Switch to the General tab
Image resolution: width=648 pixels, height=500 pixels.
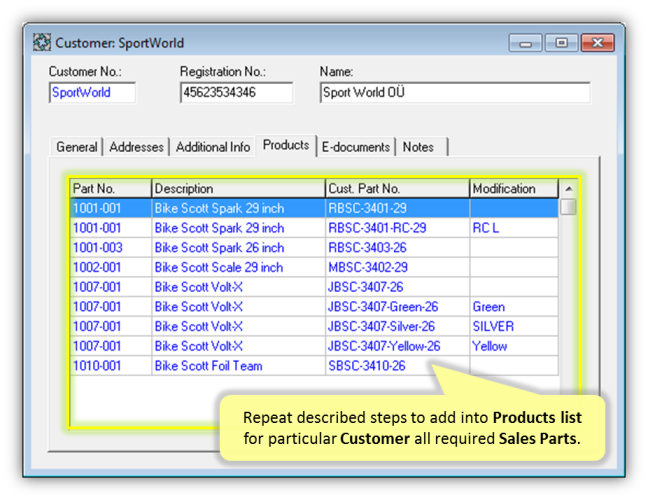(77, 147)
